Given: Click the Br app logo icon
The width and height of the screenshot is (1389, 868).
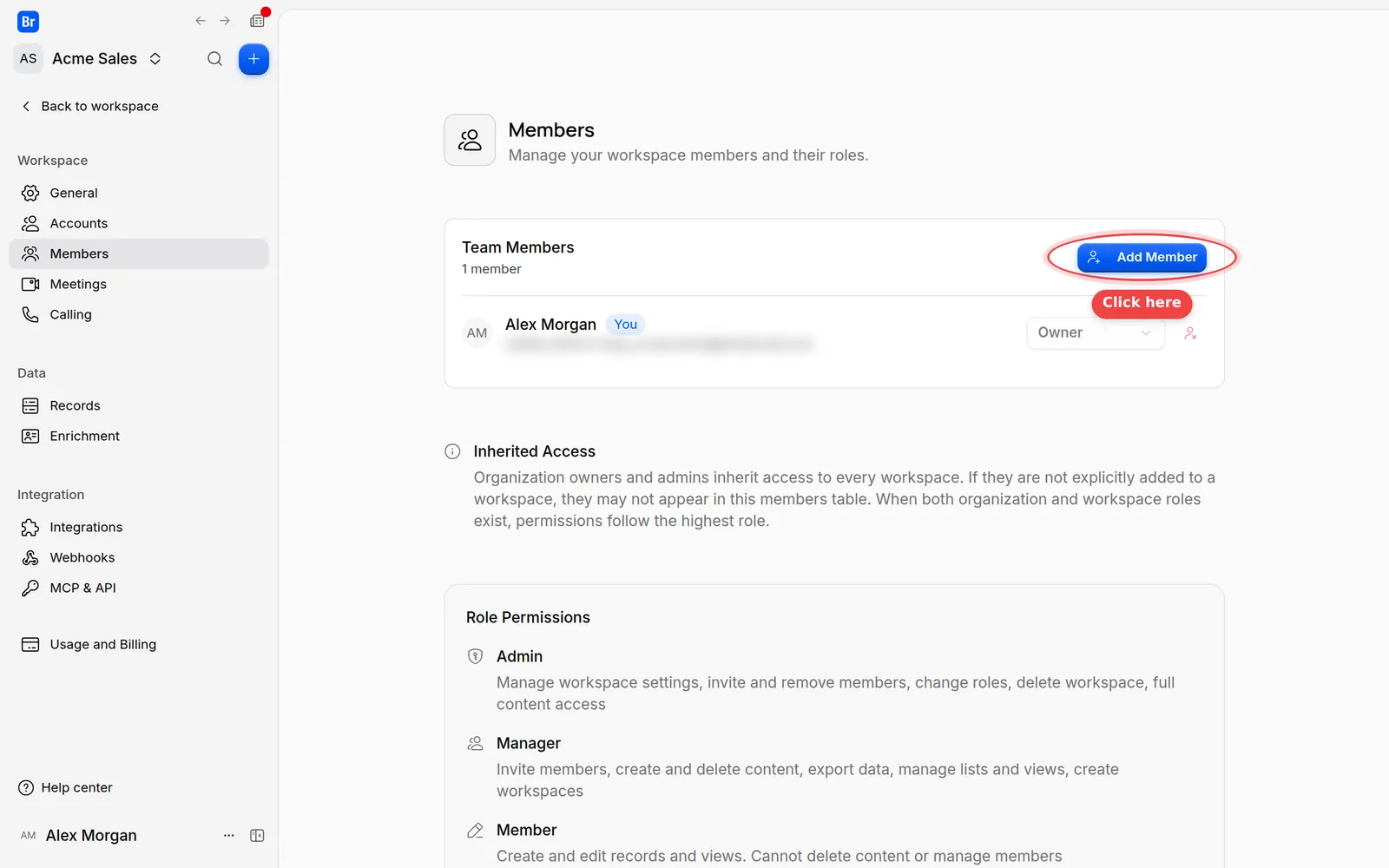Looking at the screenshot, I should coord(28,22).
